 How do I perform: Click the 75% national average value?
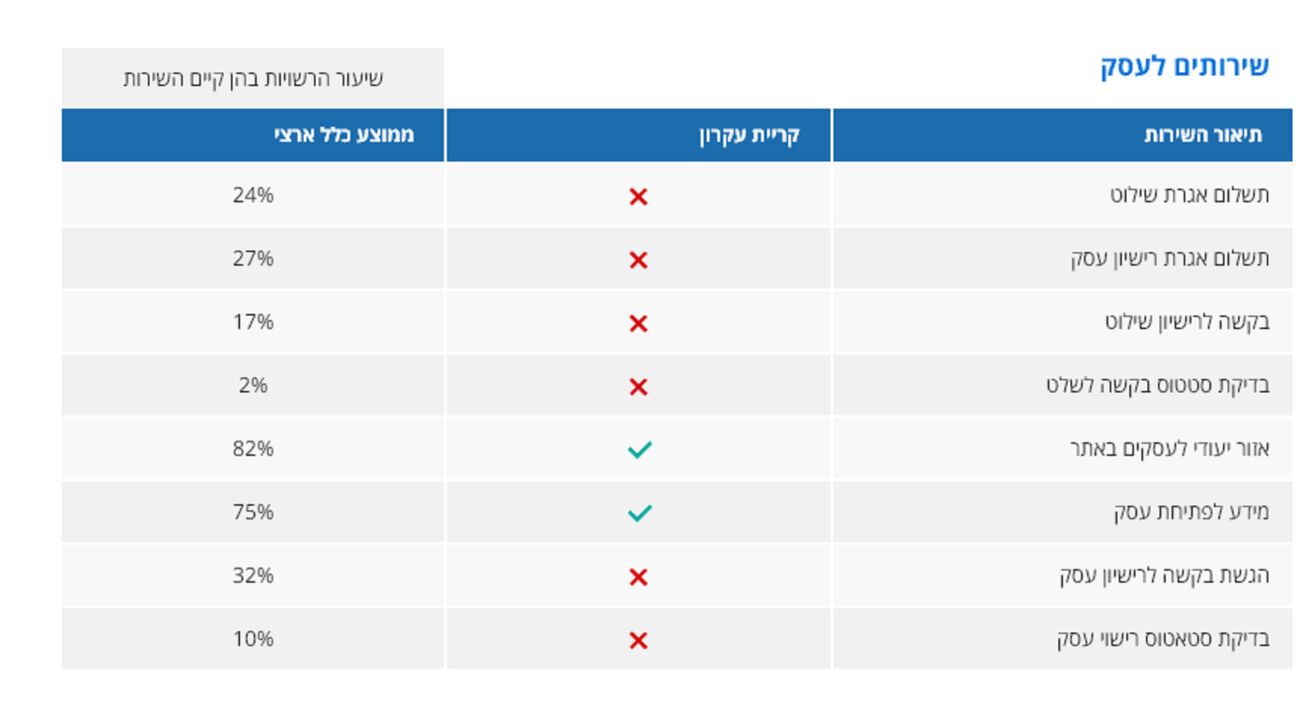pos(253,512)
